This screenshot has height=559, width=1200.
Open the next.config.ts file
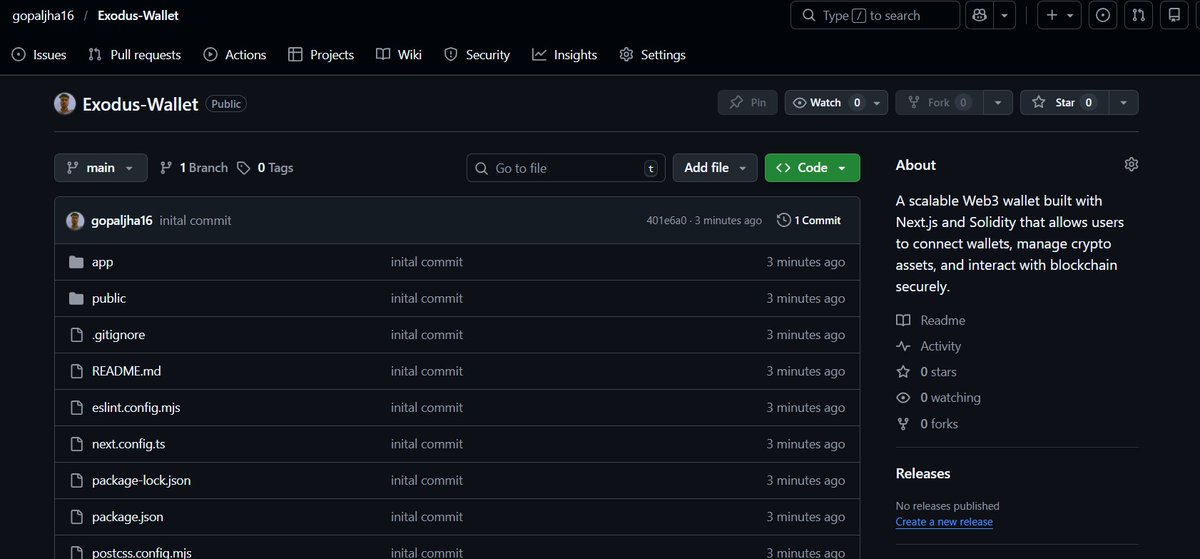tap(128, 444)
